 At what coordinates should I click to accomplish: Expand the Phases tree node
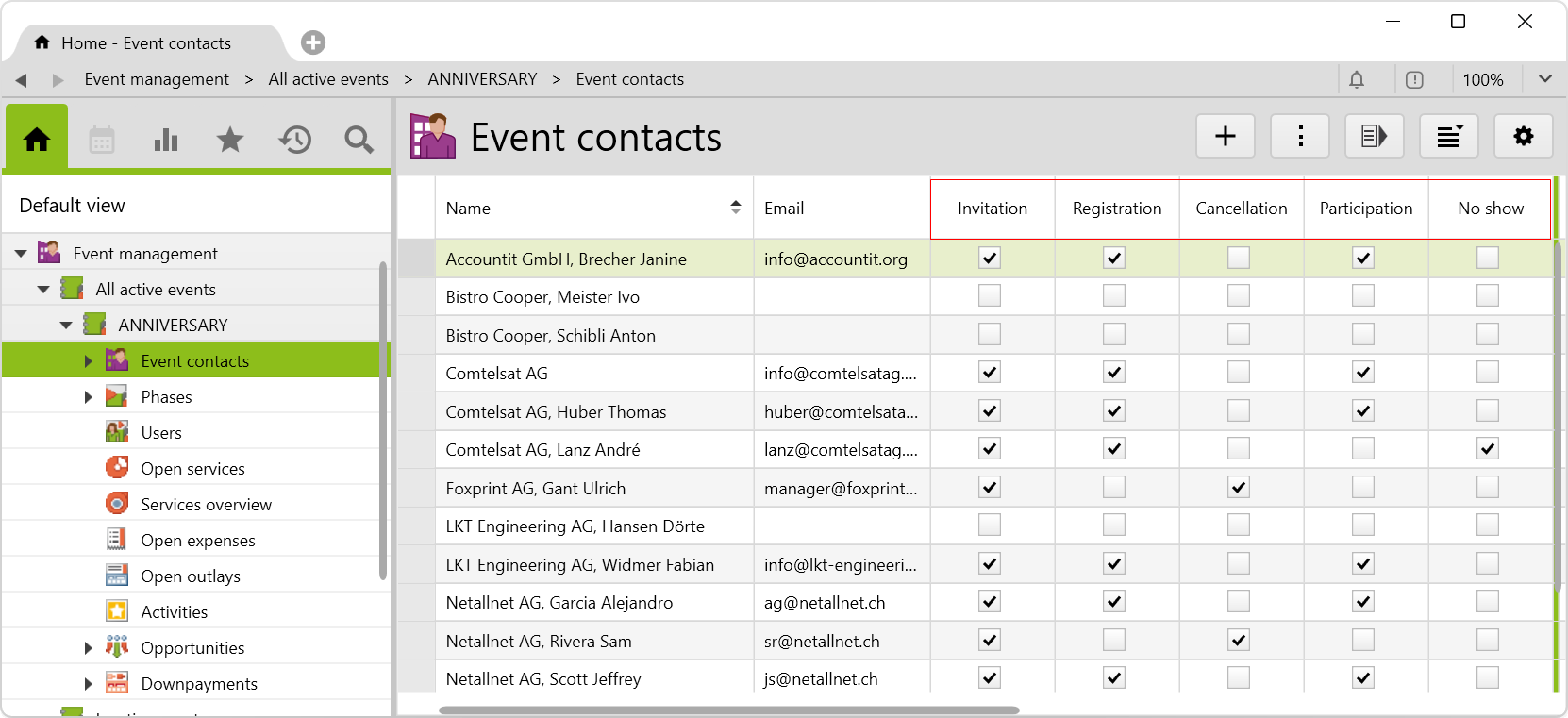click(88, 397)
